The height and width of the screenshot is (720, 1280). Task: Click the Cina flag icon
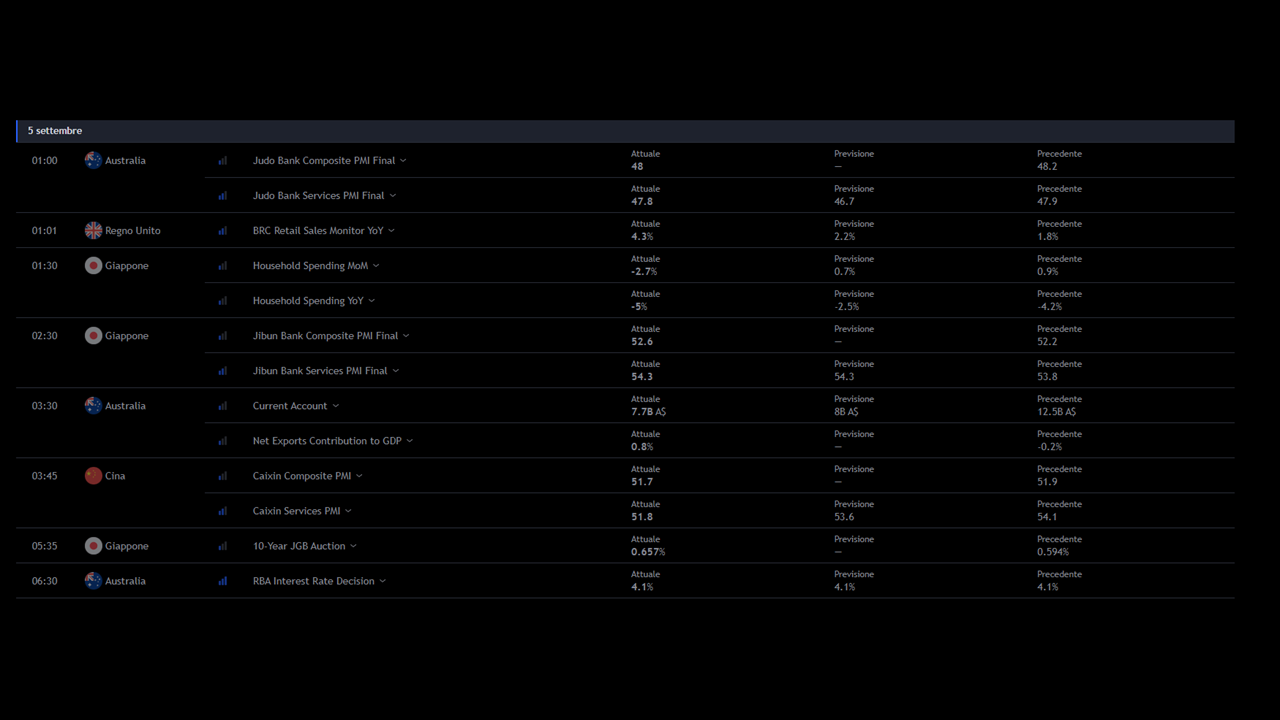[93, 476]
